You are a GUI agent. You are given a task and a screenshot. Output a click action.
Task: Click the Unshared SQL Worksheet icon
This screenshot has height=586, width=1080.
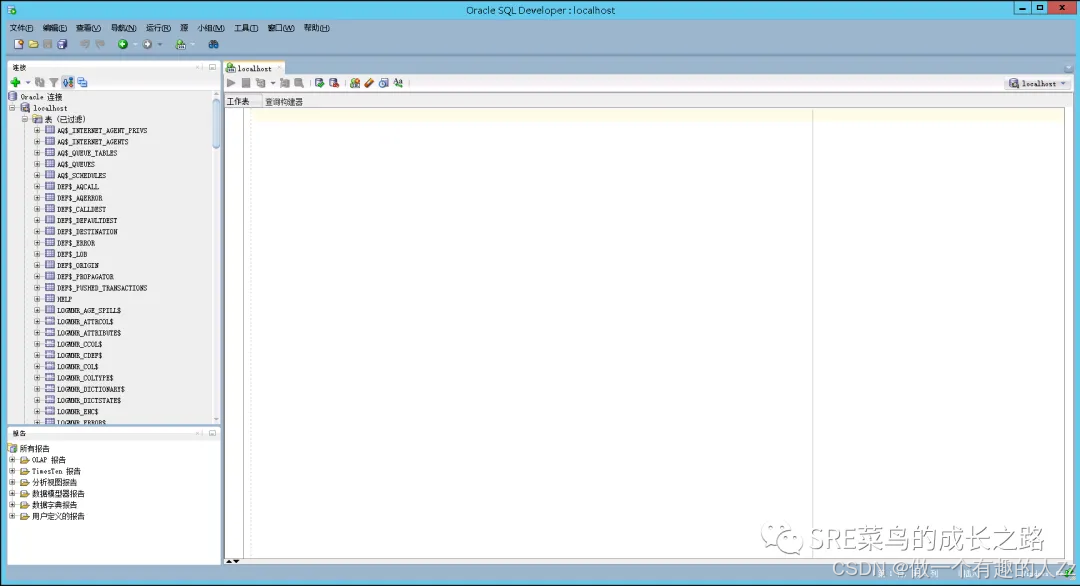point(355,83)
